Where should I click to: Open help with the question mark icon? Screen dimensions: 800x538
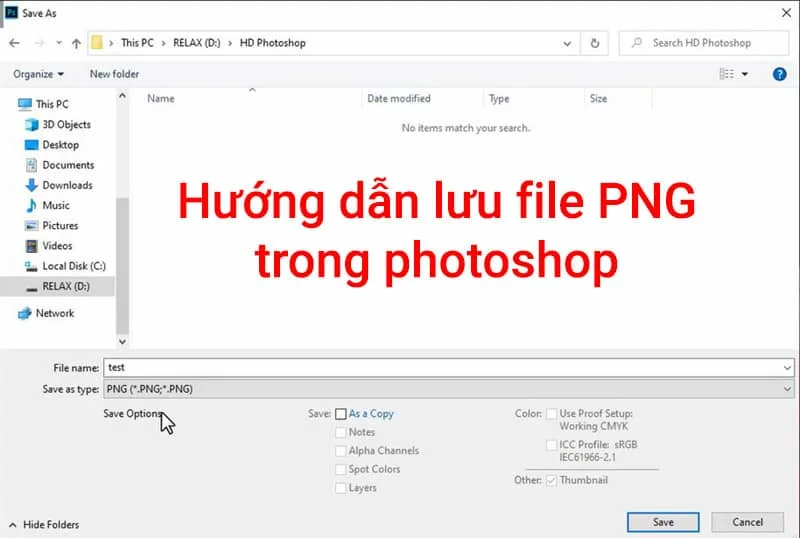[x=779, y=75]
